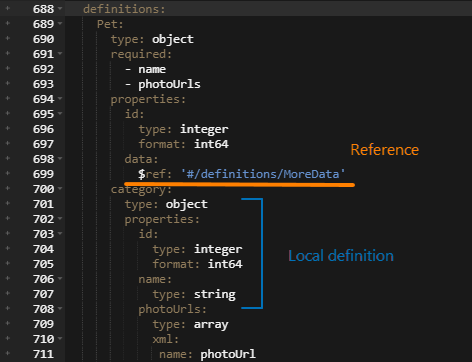Click the 'photoUrls:' key on line 708

pos(172,309)
